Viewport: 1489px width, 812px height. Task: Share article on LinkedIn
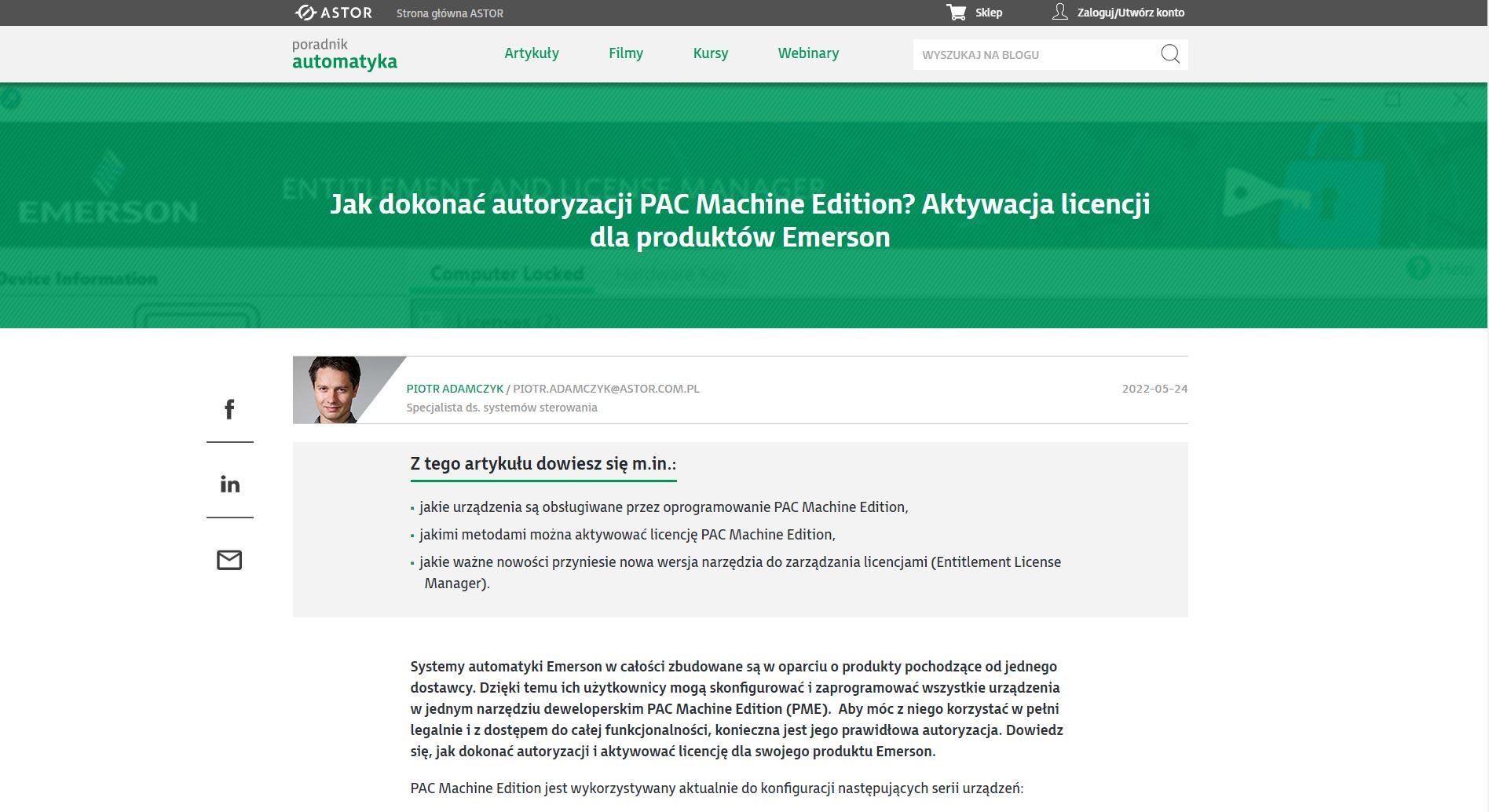tap(230, 484)
